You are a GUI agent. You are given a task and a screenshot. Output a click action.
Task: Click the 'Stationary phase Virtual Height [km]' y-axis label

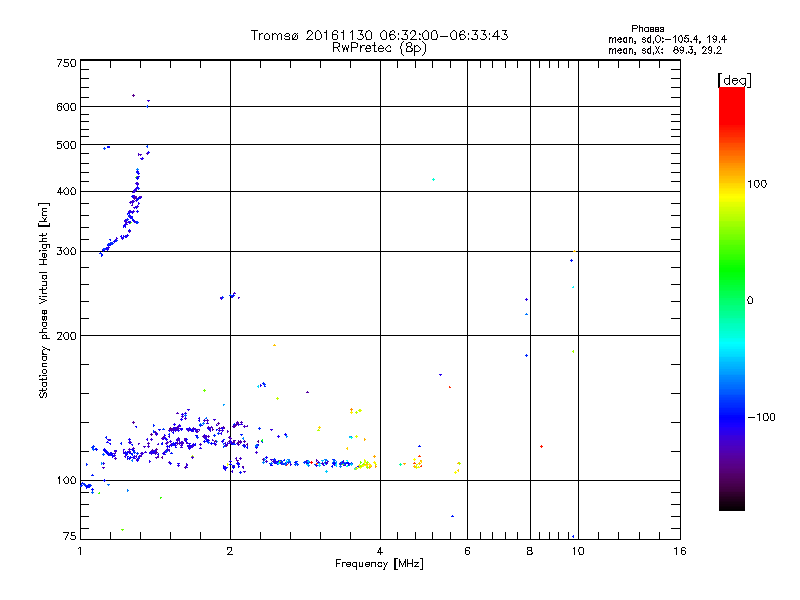(x=43, y=300)
